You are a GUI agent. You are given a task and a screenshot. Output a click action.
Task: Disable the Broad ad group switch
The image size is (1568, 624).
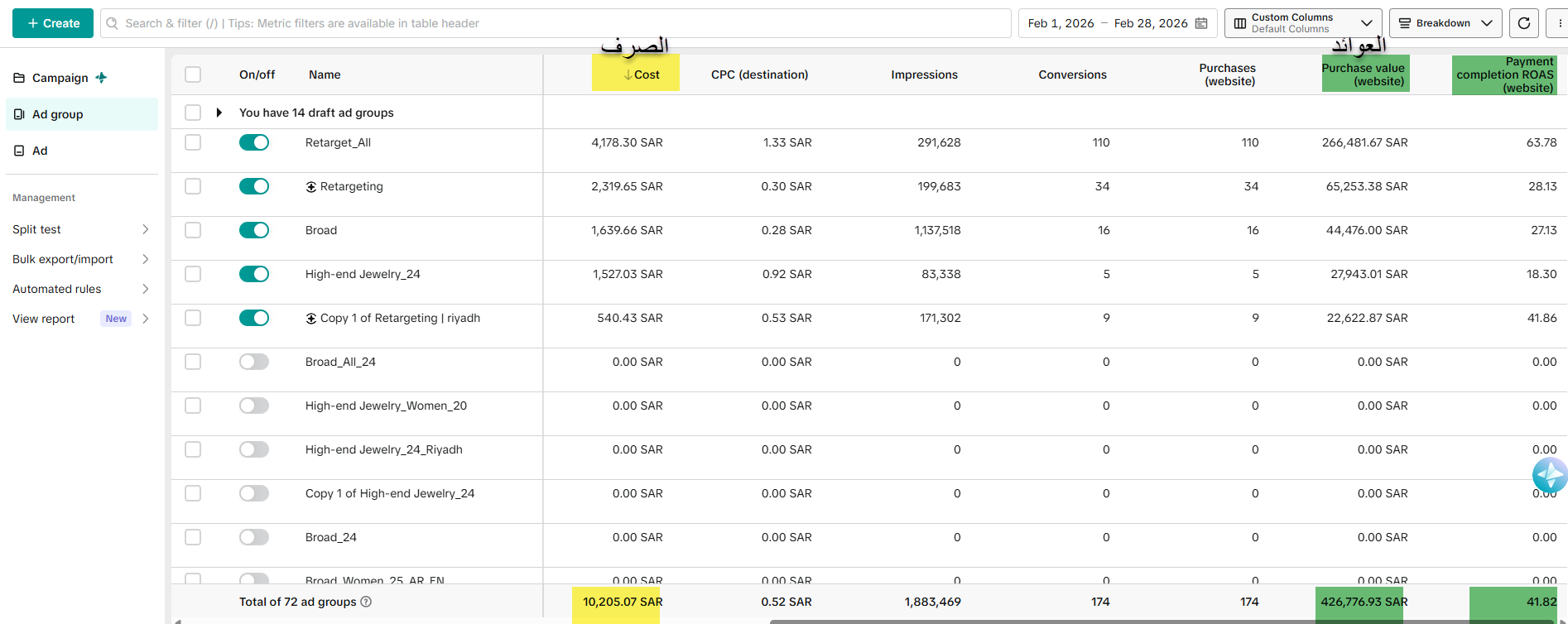coord(254,230)
